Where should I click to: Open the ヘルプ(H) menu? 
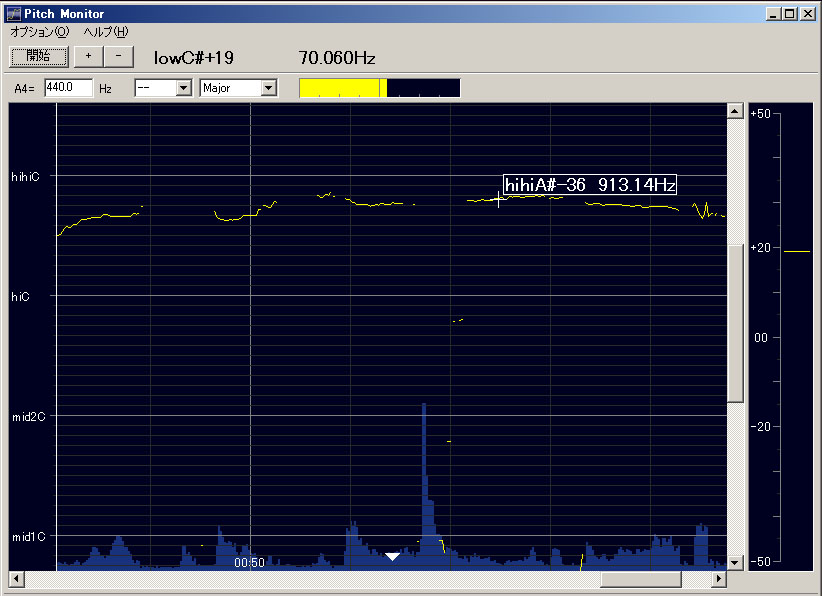tap(106, 32)
